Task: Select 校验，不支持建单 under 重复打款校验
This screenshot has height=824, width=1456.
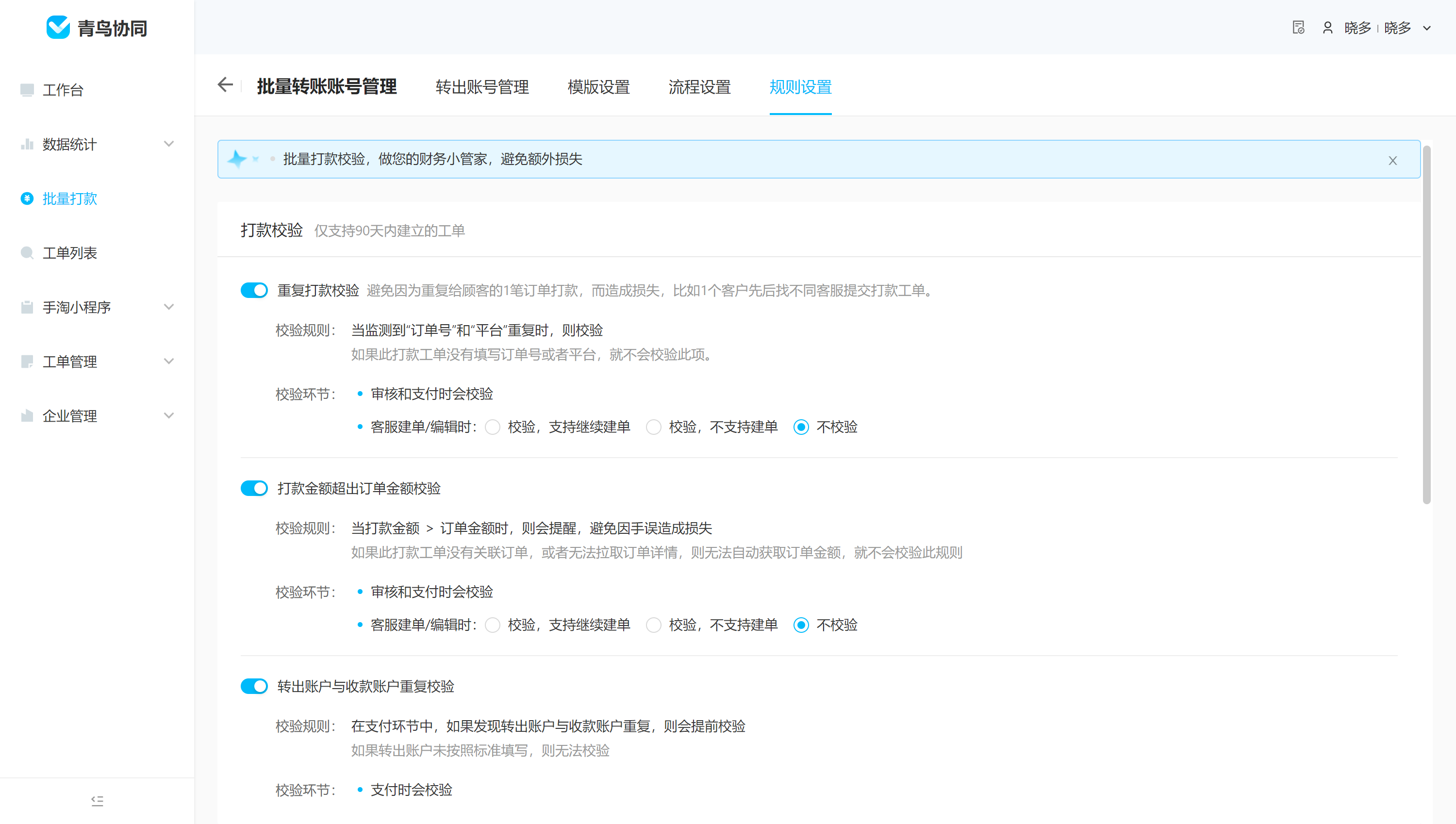Action: (x=654, y=427)
